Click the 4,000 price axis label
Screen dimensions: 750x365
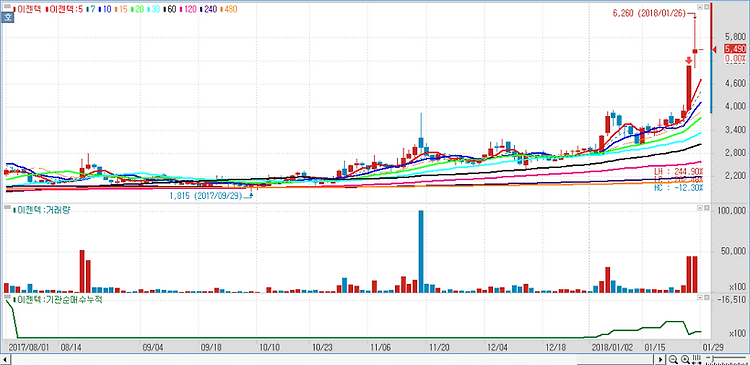(x=736, y=106)
